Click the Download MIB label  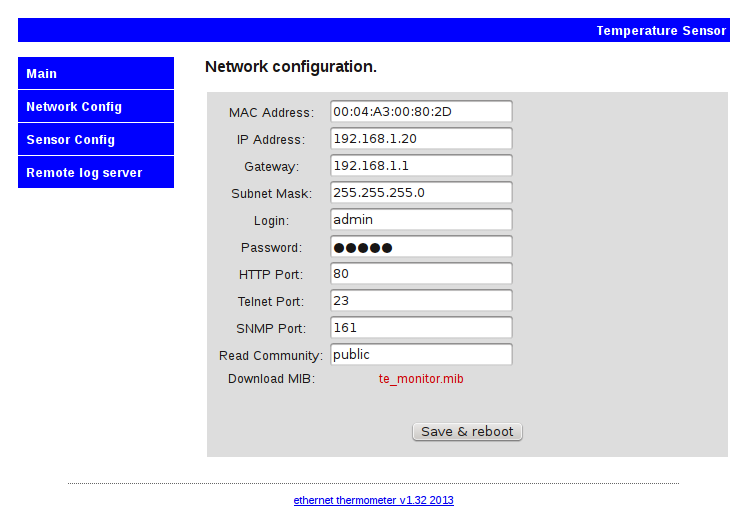click(x=271, y=379)
